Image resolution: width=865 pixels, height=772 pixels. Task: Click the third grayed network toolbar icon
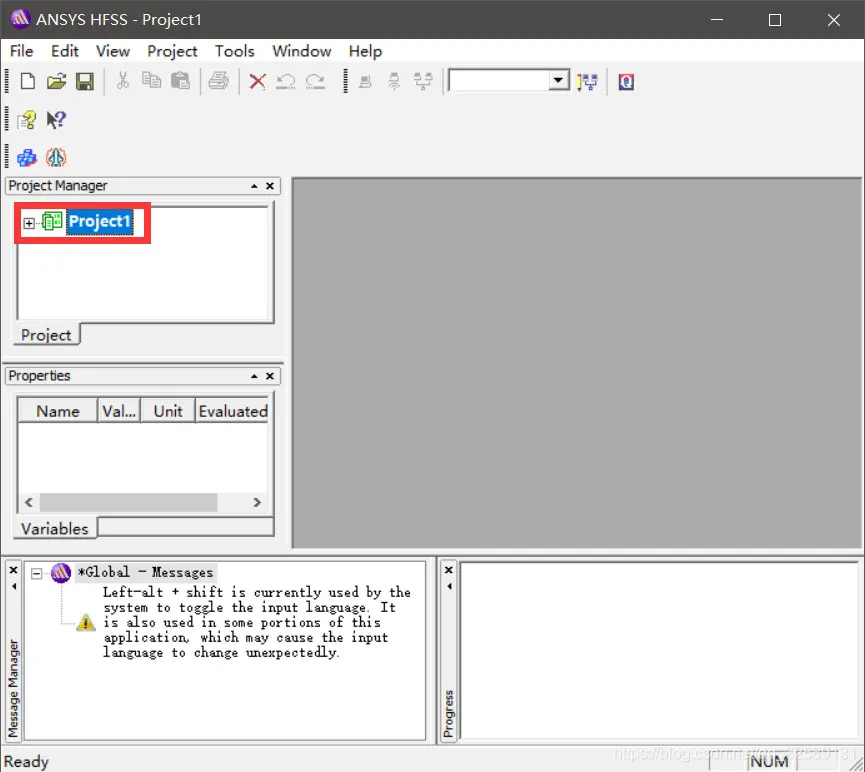click(423, 82)
